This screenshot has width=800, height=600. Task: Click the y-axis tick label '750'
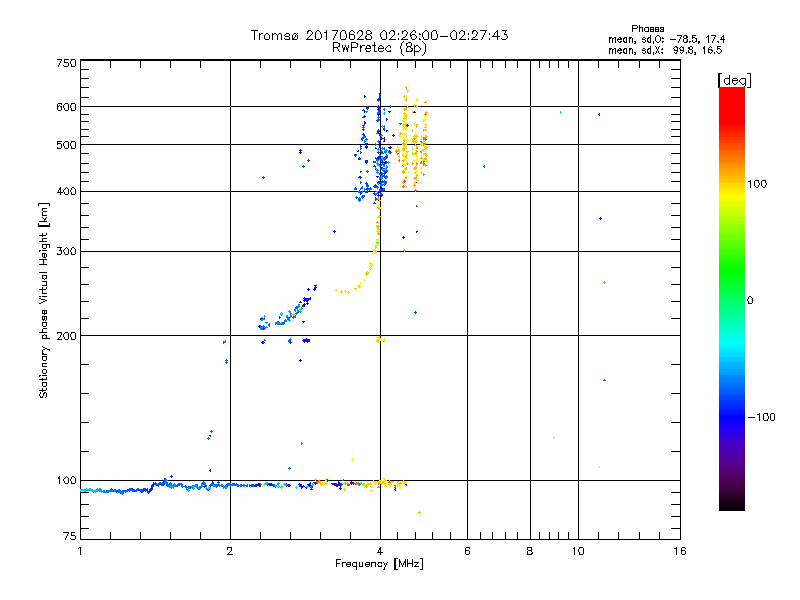click(67, 63)
